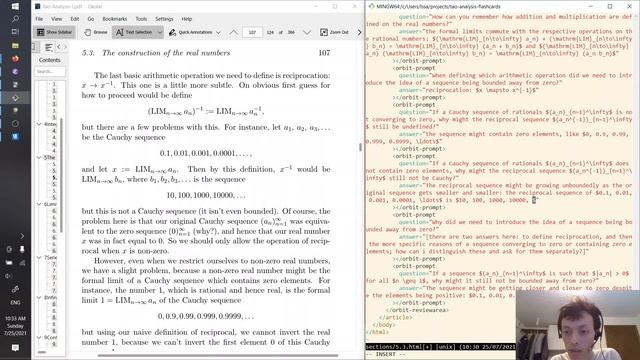Open the Windows Start menu
The image size is (640, 360).
(x=15, y=6)
